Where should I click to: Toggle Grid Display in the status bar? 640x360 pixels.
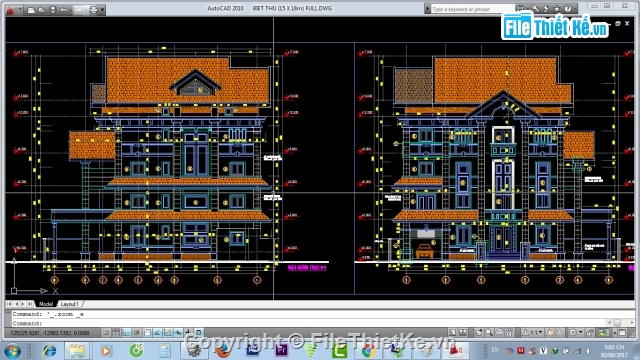[116, 333]
